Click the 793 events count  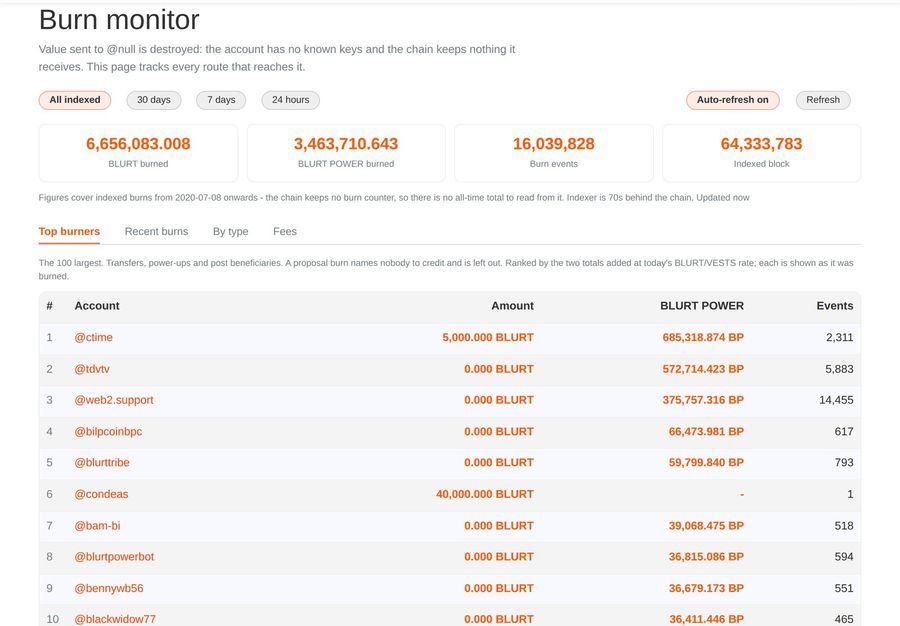pyautogui.click(x=844, y=462)
